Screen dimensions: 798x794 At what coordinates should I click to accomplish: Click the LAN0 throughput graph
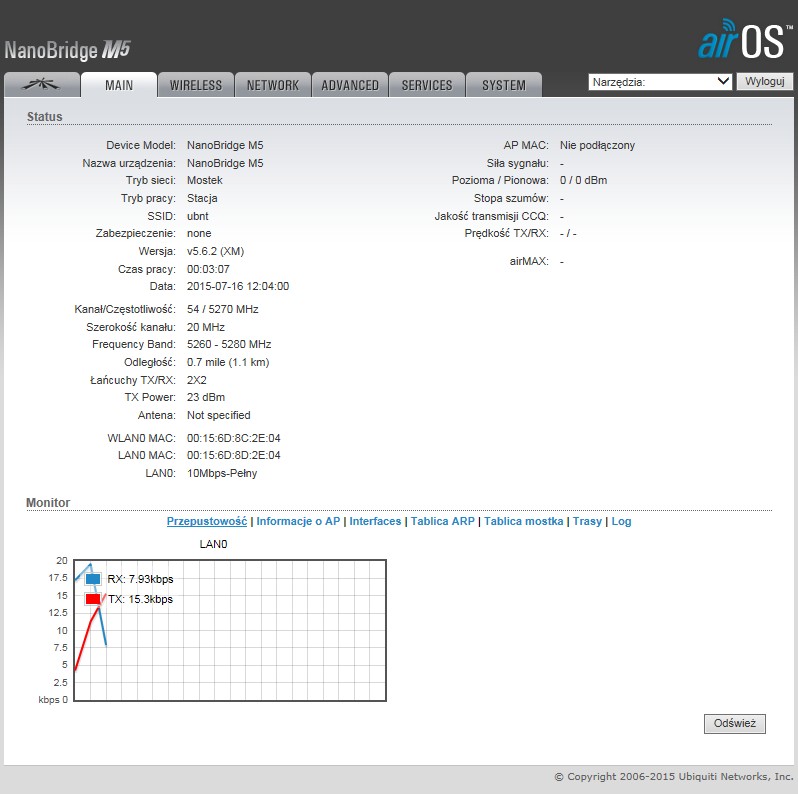pyautogui.click(x=230, y=630)
